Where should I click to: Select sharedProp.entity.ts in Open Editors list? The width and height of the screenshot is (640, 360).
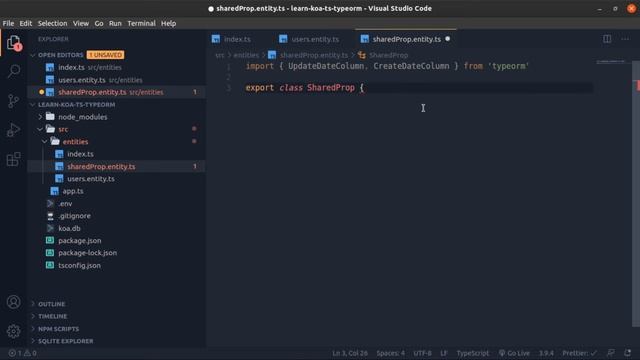(x=116, y=92)
